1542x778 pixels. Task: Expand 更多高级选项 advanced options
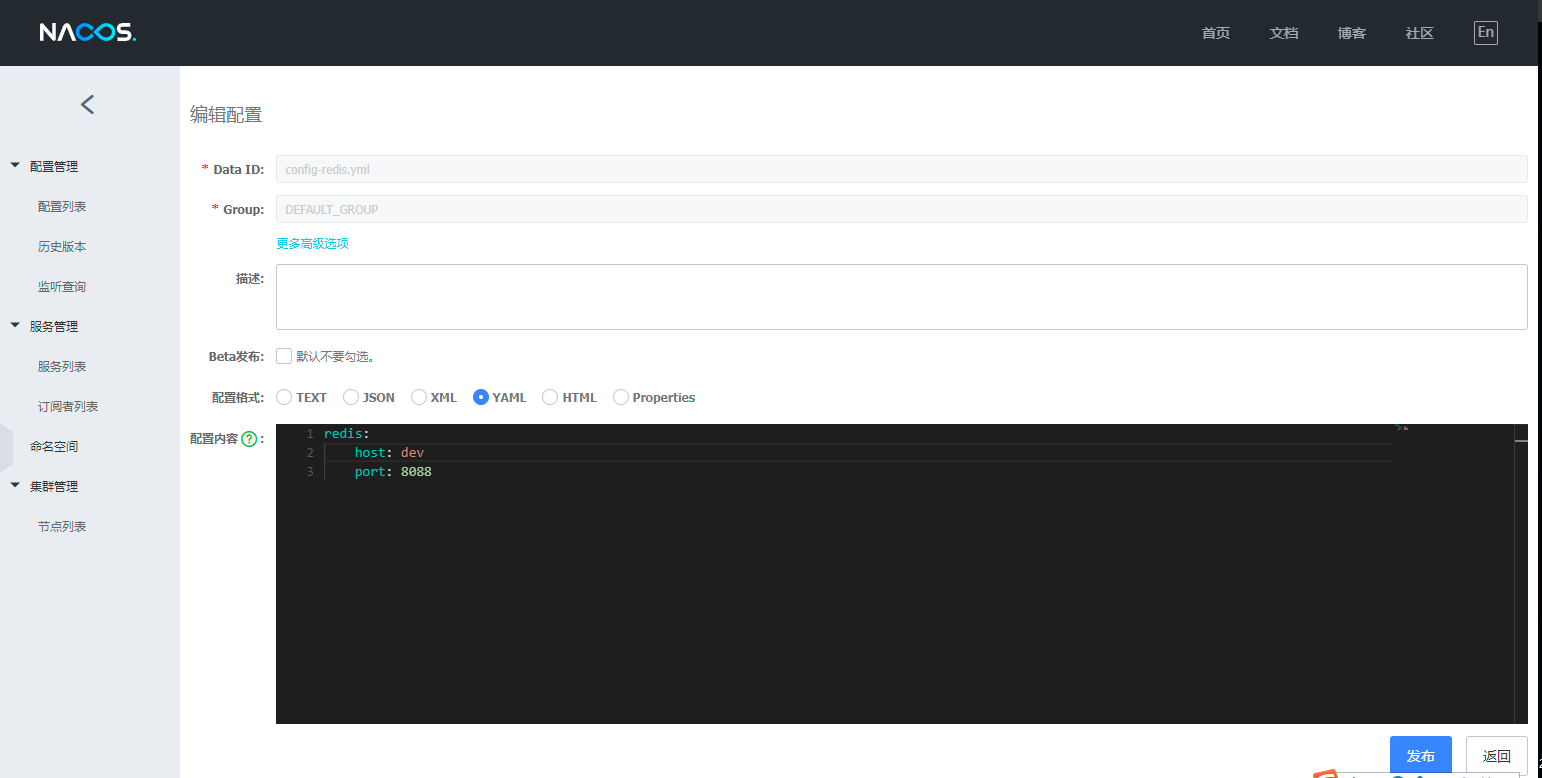[312, 242]
